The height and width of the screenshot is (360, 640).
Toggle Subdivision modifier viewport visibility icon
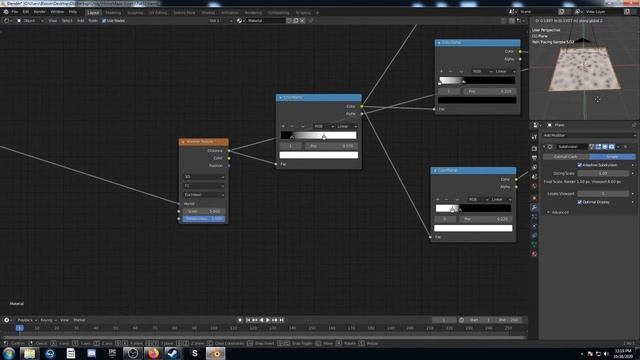(x=605, y=147)
